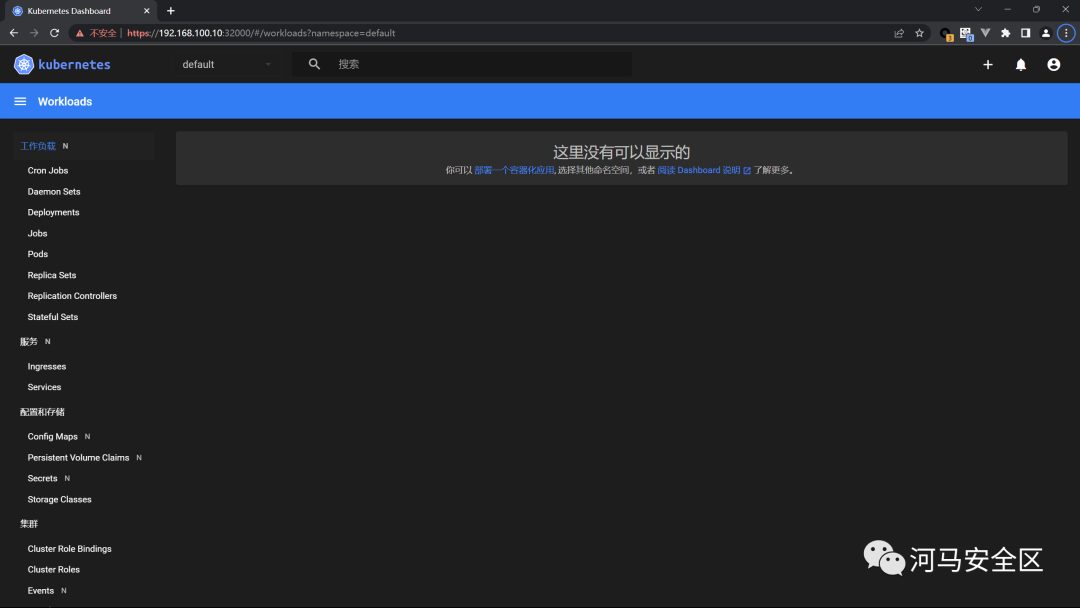Open the notifications bell icon
1080x608 pixels.
point(1020,64)
